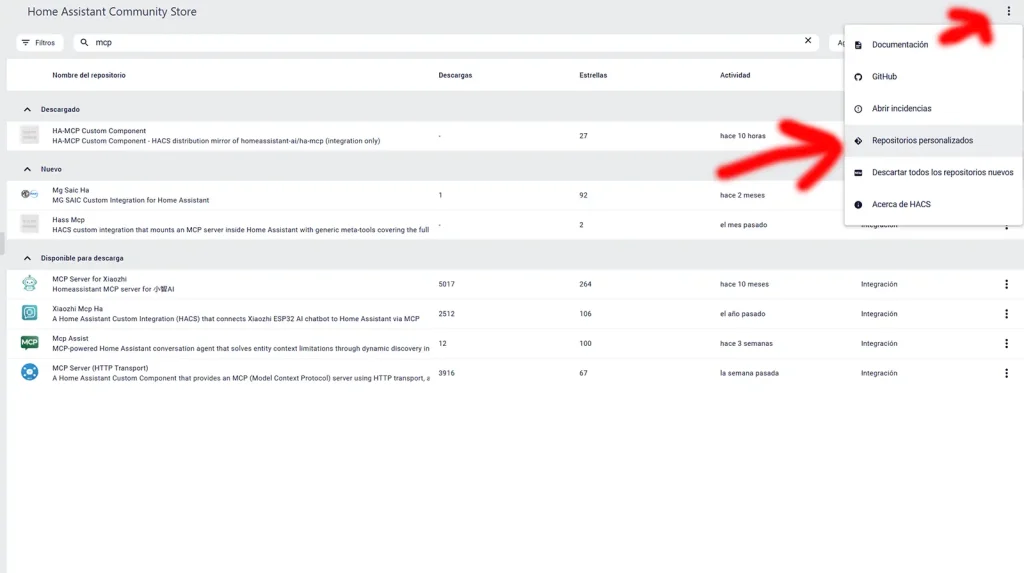Click 'la semana pasada' activity cell
The height and width of the screenshot is (573, 1024).
[x=749, y=373]
